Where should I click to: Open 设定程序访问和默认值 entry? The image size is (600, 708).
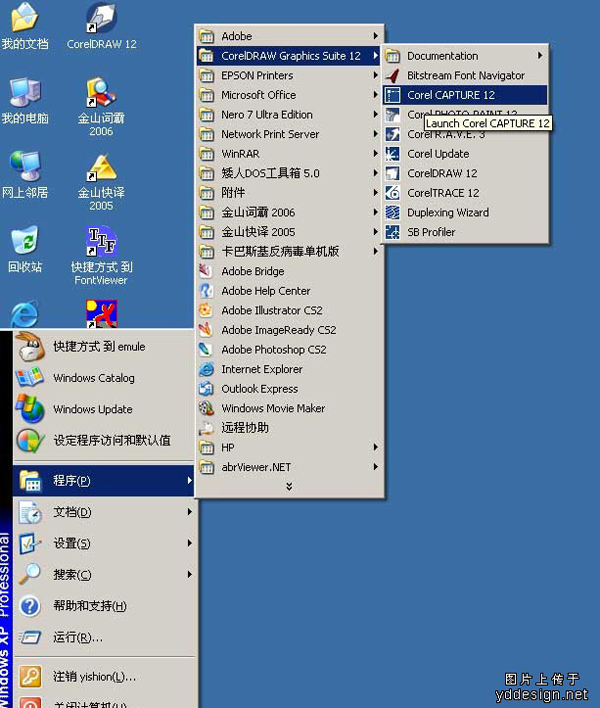tap(105, 440)
